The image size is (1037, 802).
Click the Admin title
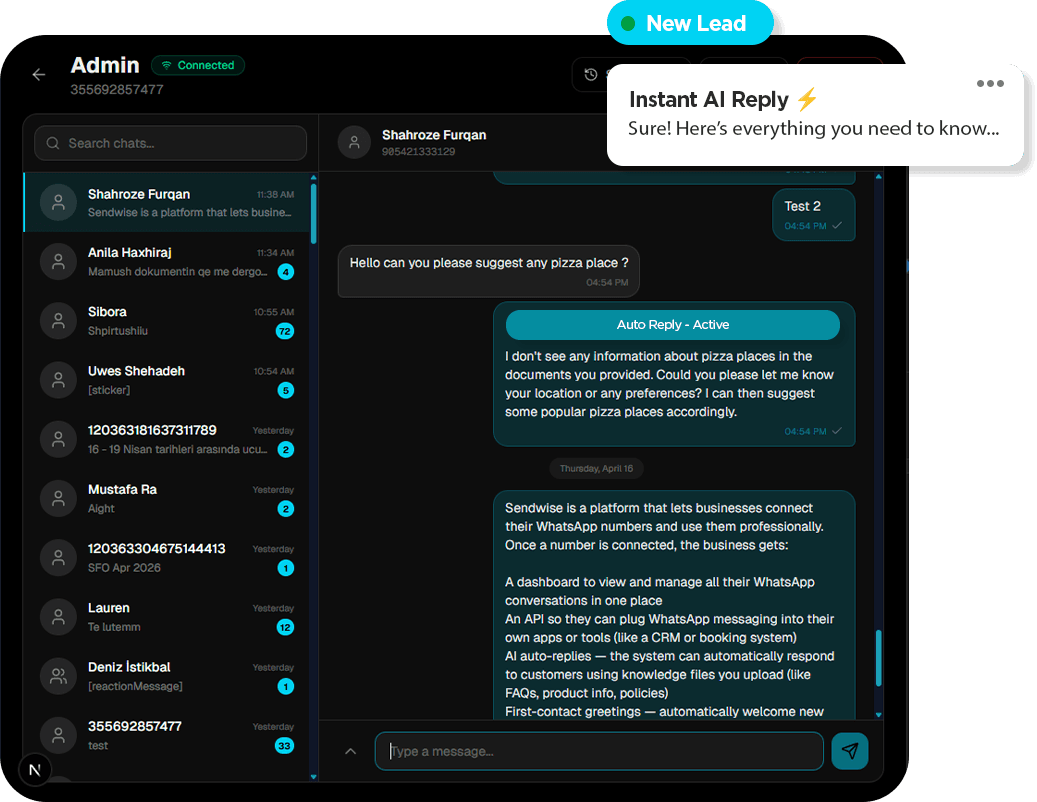pyautogui.click(x=105, y=65)
